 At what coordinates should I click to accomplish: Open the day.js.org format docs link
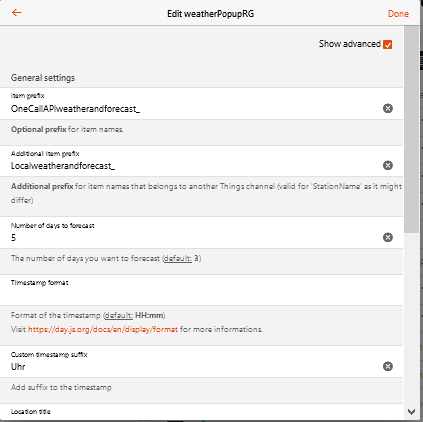click(x=103, y=329)
